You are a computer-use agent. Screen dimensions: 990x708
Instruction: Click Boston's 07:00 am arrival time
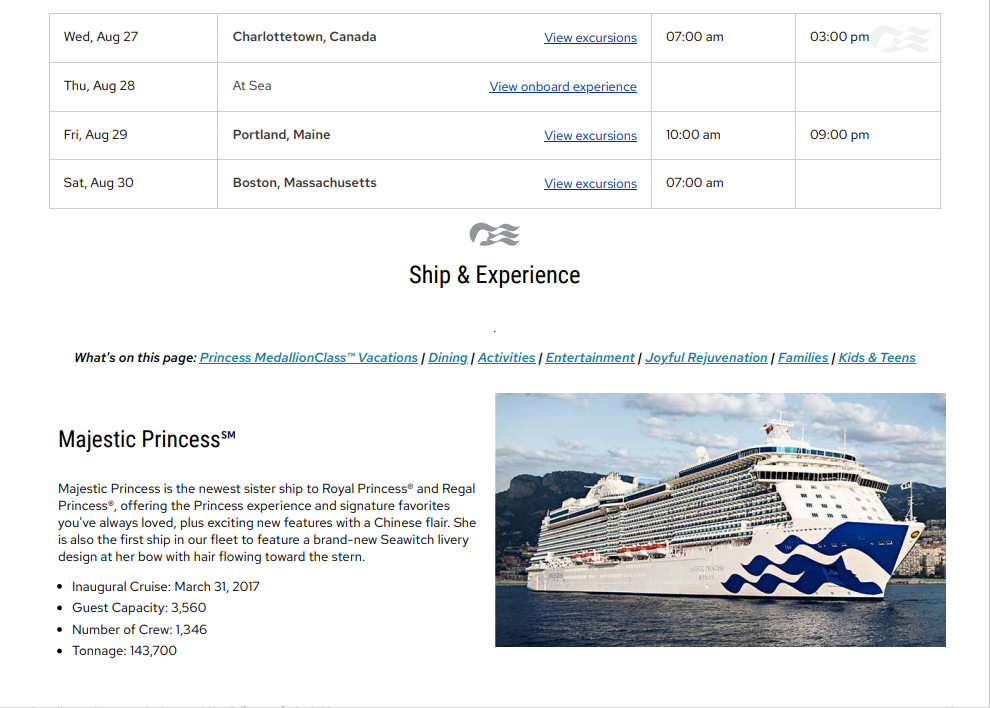[x=694, y=183]
